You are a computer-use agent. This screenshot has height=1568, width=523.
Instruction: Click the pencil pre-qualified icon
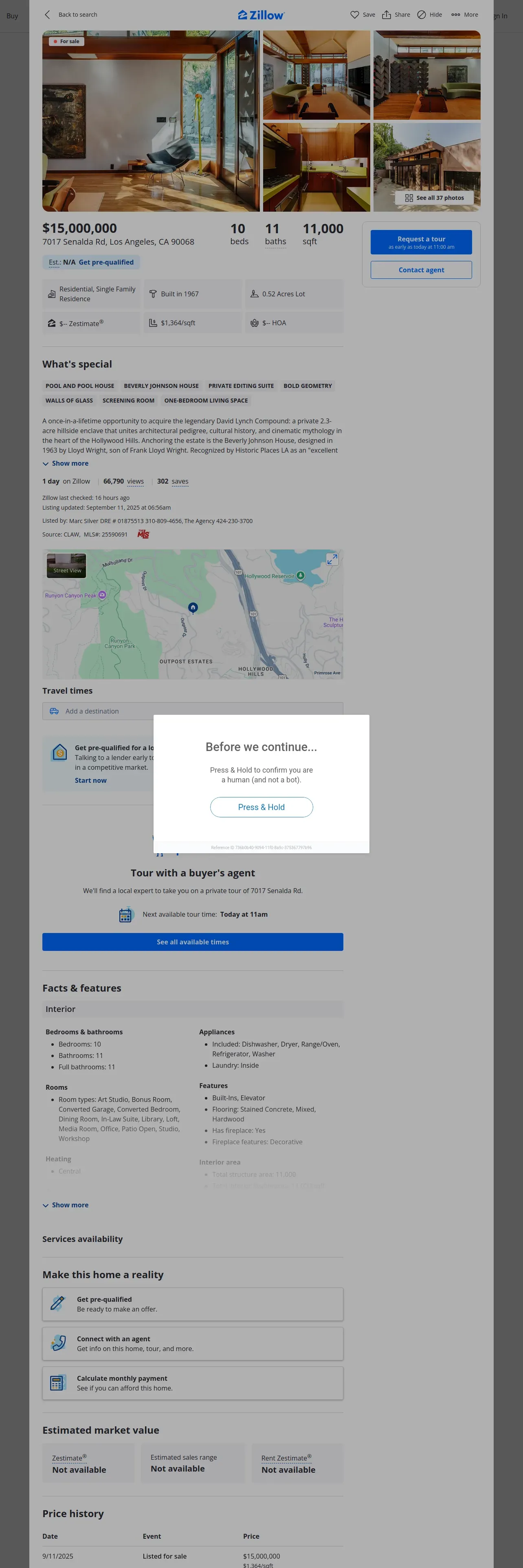point(58,1303)
